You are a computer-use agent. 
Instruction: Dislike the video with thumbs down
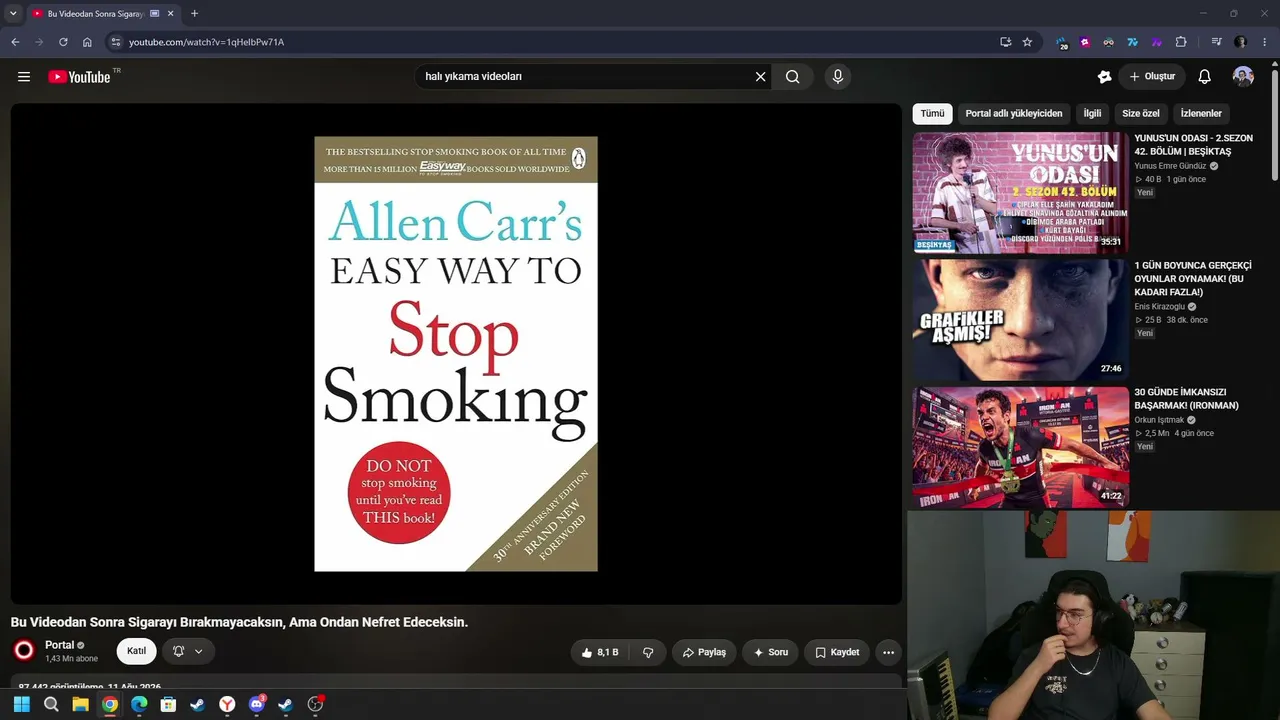click(648, 653)
